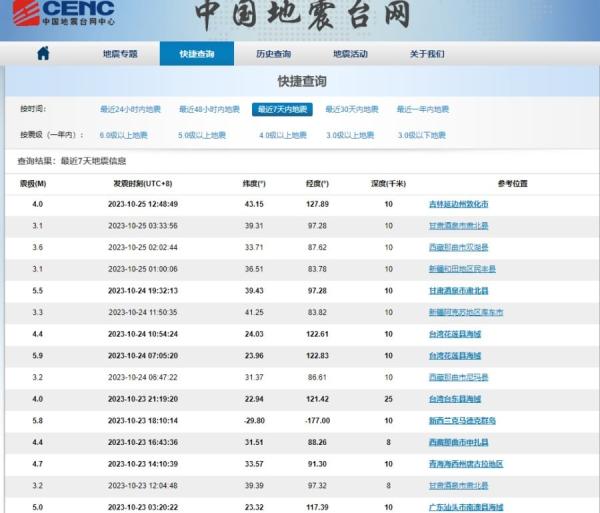Click the 纬度(°) column header

point(254,184)
